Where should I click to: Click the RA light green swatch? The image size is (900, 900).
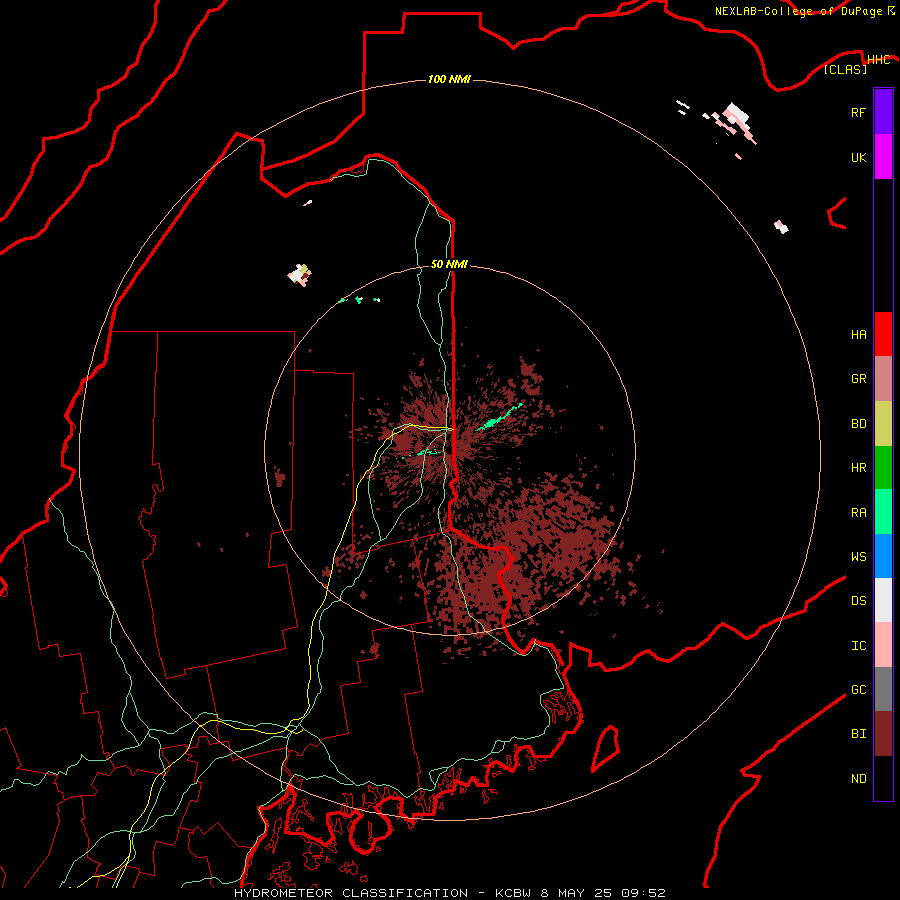coord(883,512)
